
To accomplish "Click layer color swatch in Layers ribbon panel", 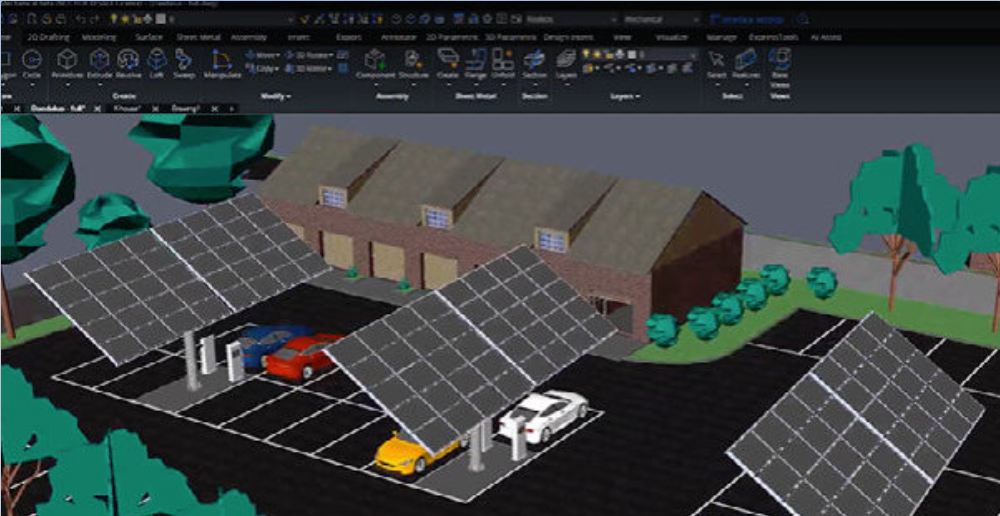I will tap(631, 55).
